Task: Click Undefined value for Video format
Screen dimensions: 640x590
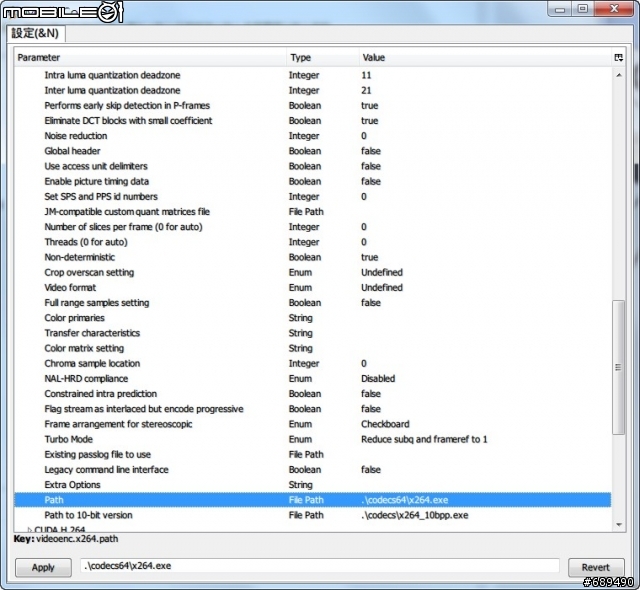Action: coord(382,287)
